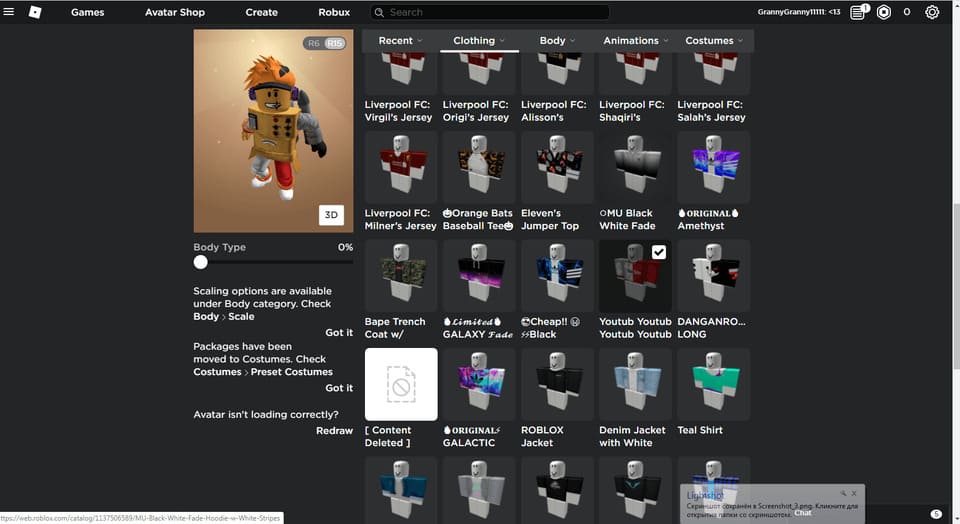Dismiss the Lightshot notification popup
Screen dimensions: 960x524
[x=854, y=493]
